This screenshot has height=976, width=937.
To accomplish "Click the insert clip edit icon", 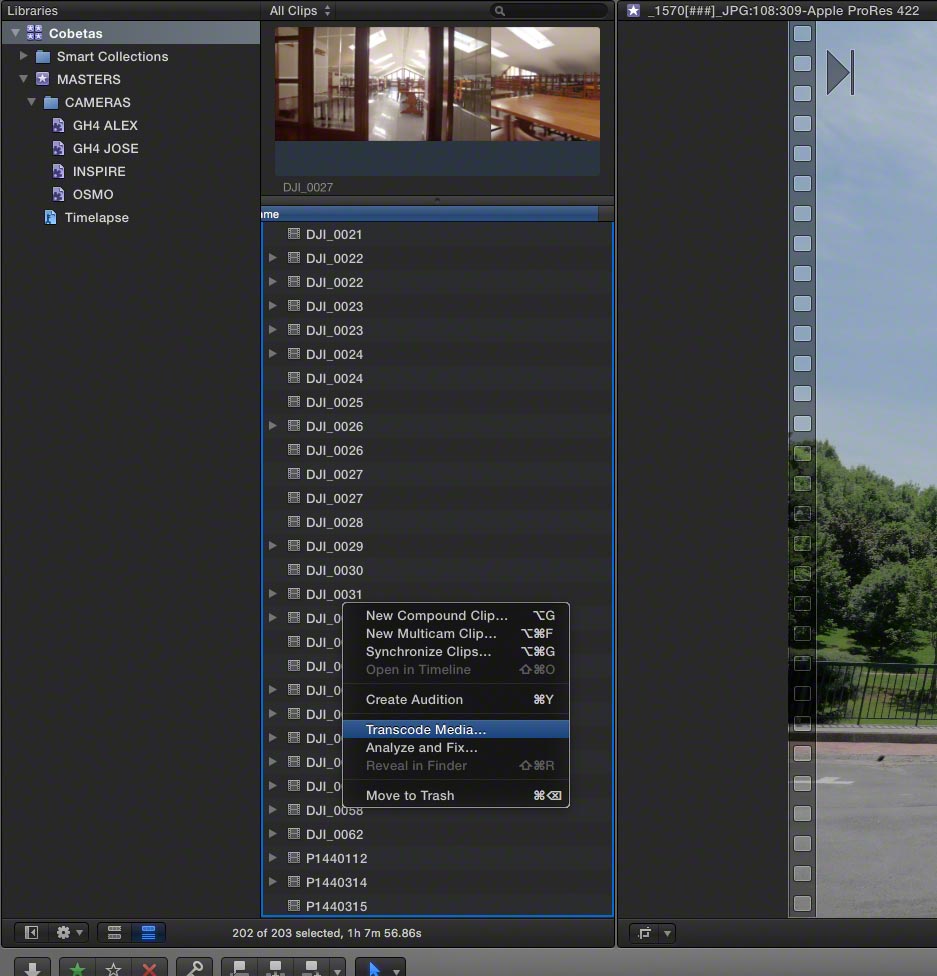I will (x=275, y=968).
